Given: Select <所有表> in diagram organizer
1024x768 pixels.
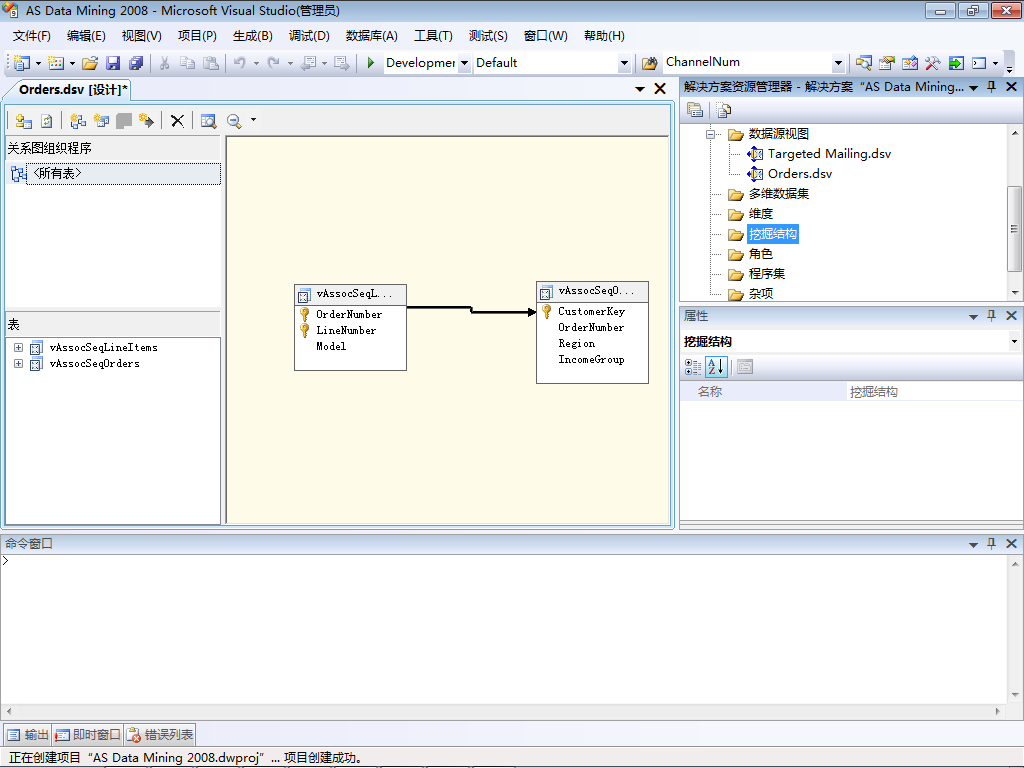Looking at the screenshot, I should (123, 174).
